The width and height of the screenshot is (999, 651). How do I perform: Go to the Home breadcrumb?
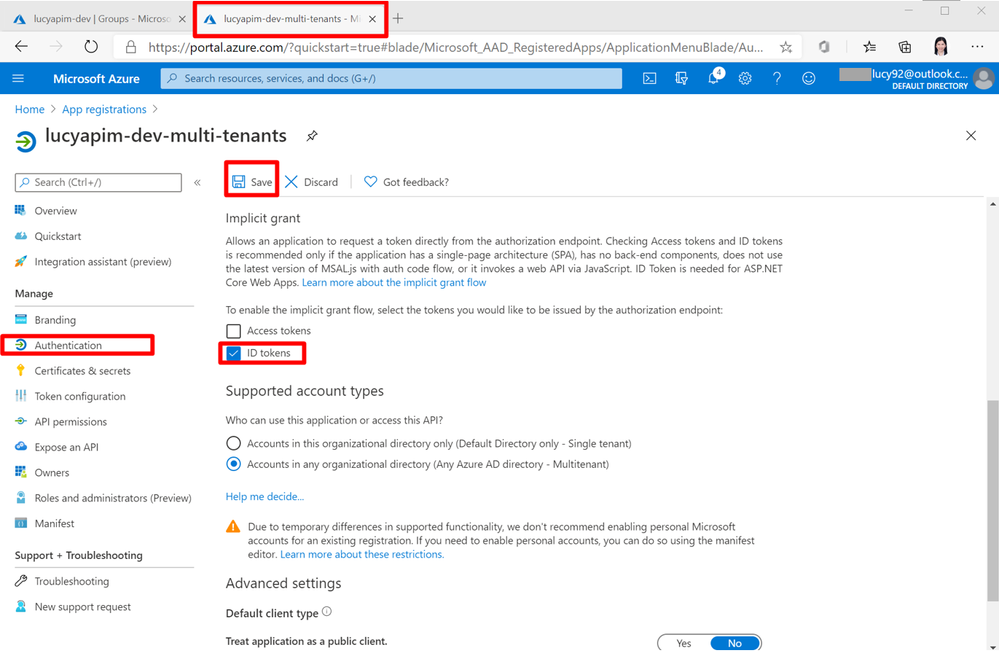tap(29, 110)
